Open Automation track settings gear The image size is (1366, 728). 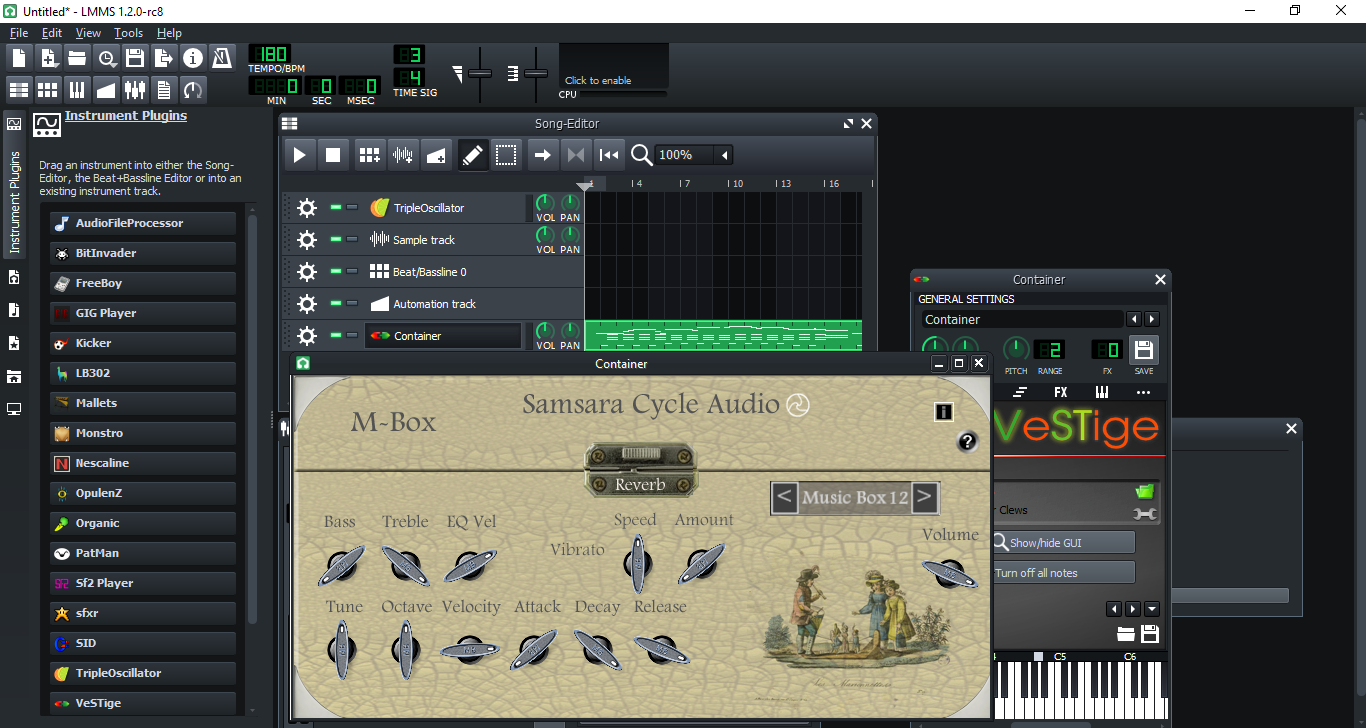coord(307,304)
